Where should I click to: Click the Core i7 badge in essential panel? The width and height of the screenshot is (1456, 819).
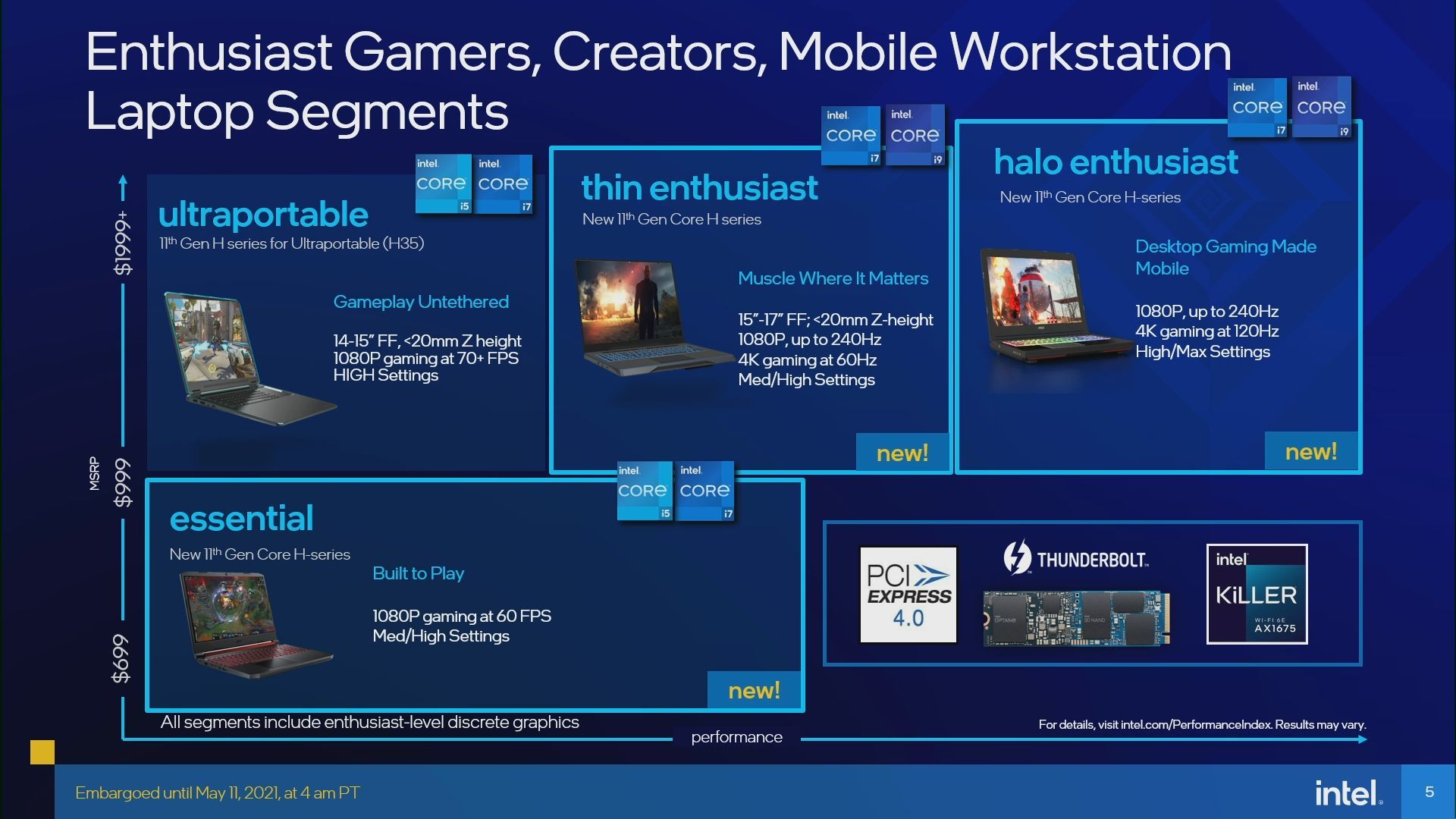coord(705,491)
